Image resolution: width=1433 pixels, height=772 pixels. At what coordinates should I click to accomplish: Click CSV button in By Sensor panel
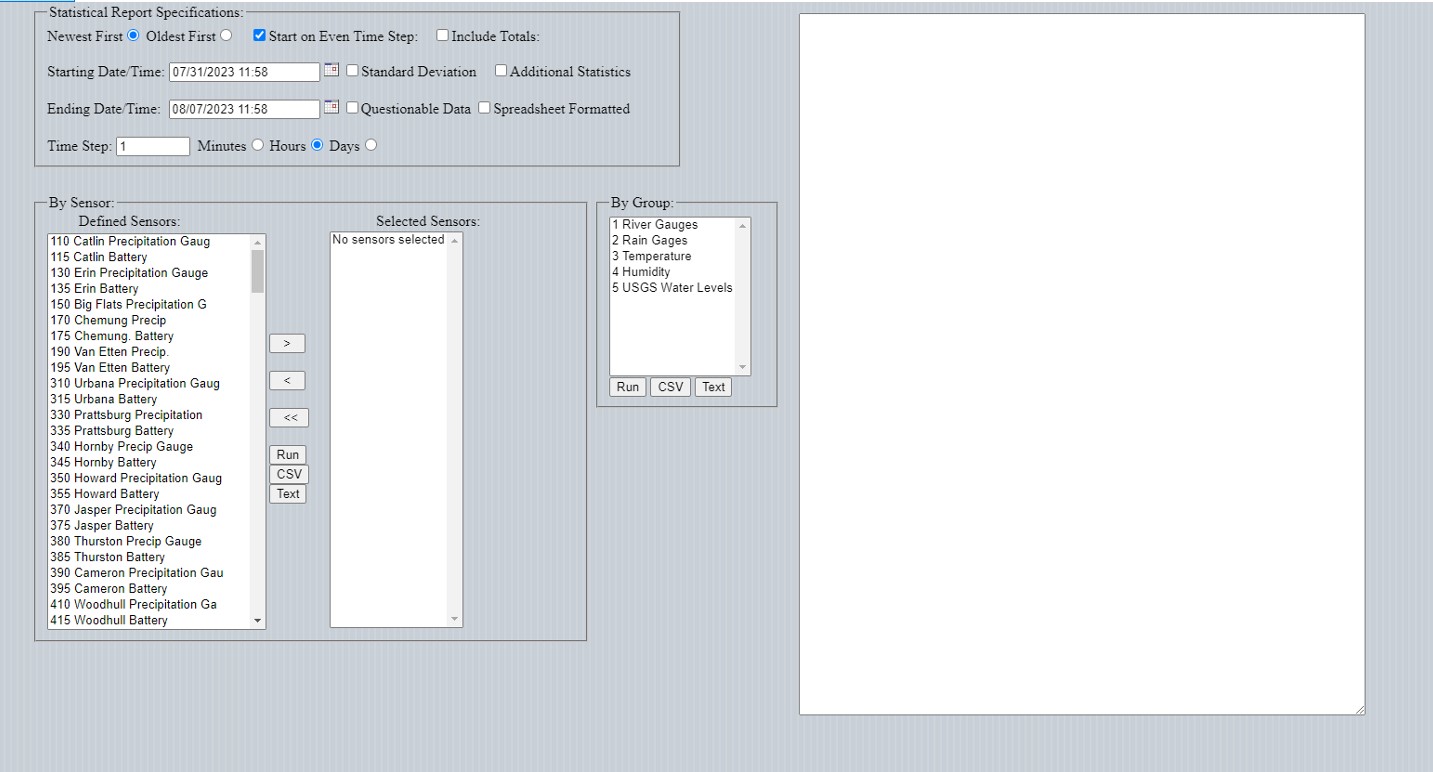(x=288, y=474)
